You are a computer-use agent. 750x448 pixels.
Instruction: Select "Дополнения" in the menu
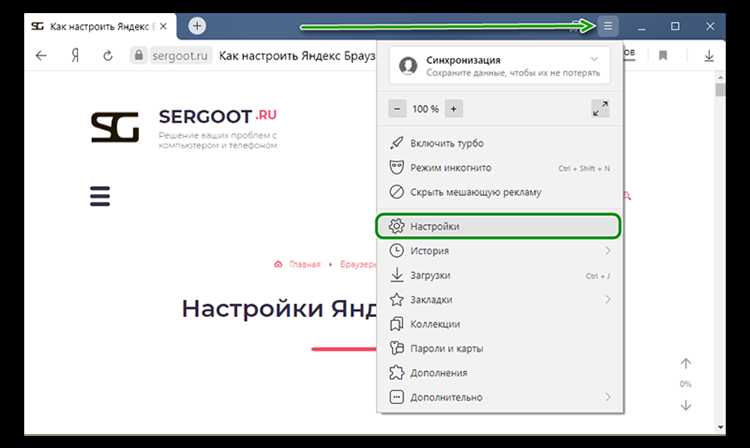tap(499, 373)
